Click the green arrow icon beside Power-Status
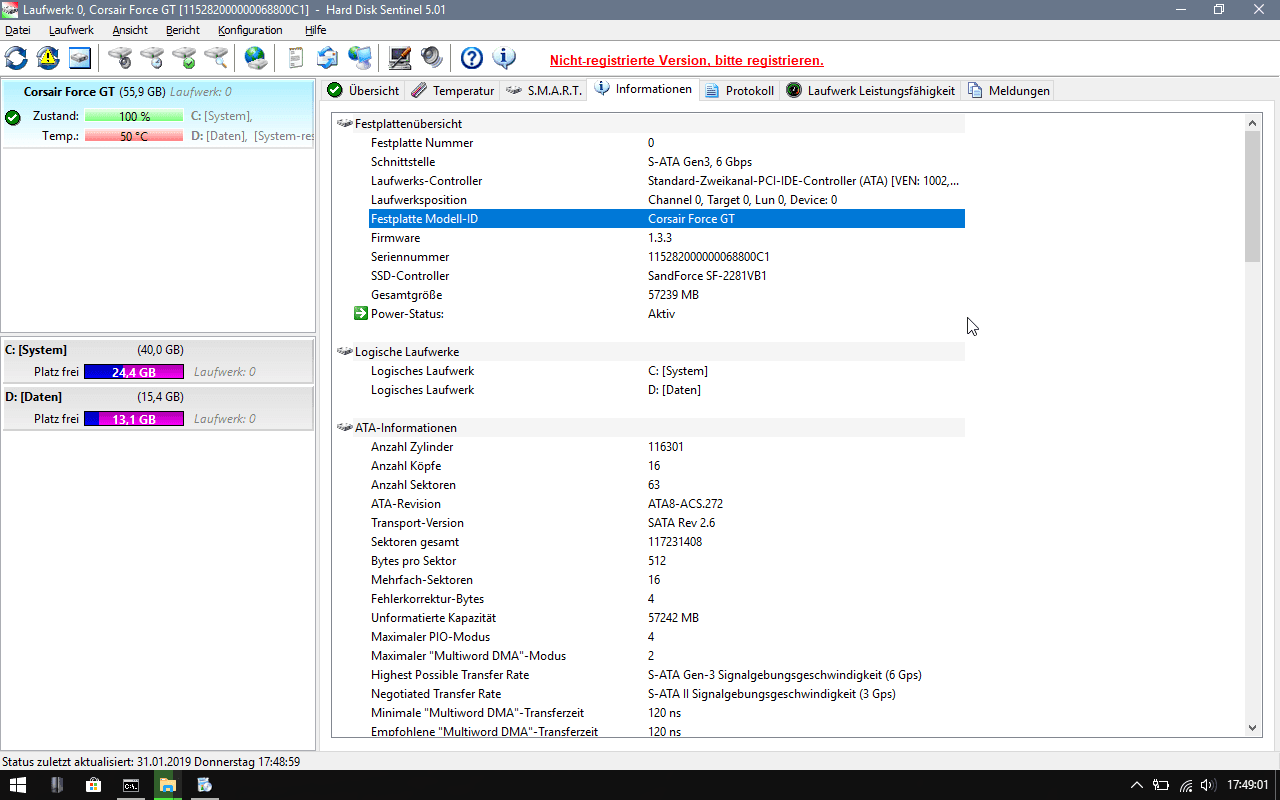 click(361, 314)
